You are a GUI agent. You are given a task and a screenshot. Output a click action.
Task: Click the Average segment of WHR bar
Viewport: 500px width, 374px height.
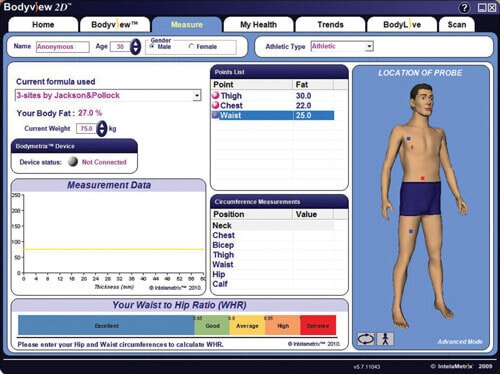click(247, 325)
